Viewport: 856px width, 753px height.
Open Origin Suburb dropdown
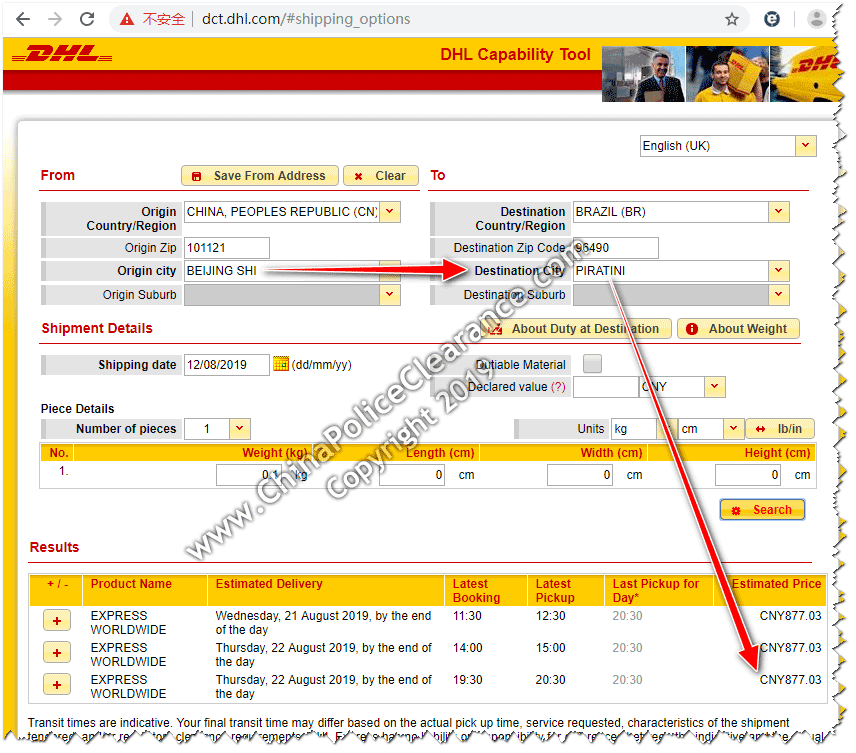pyautogui.click(x=390, y=295)
